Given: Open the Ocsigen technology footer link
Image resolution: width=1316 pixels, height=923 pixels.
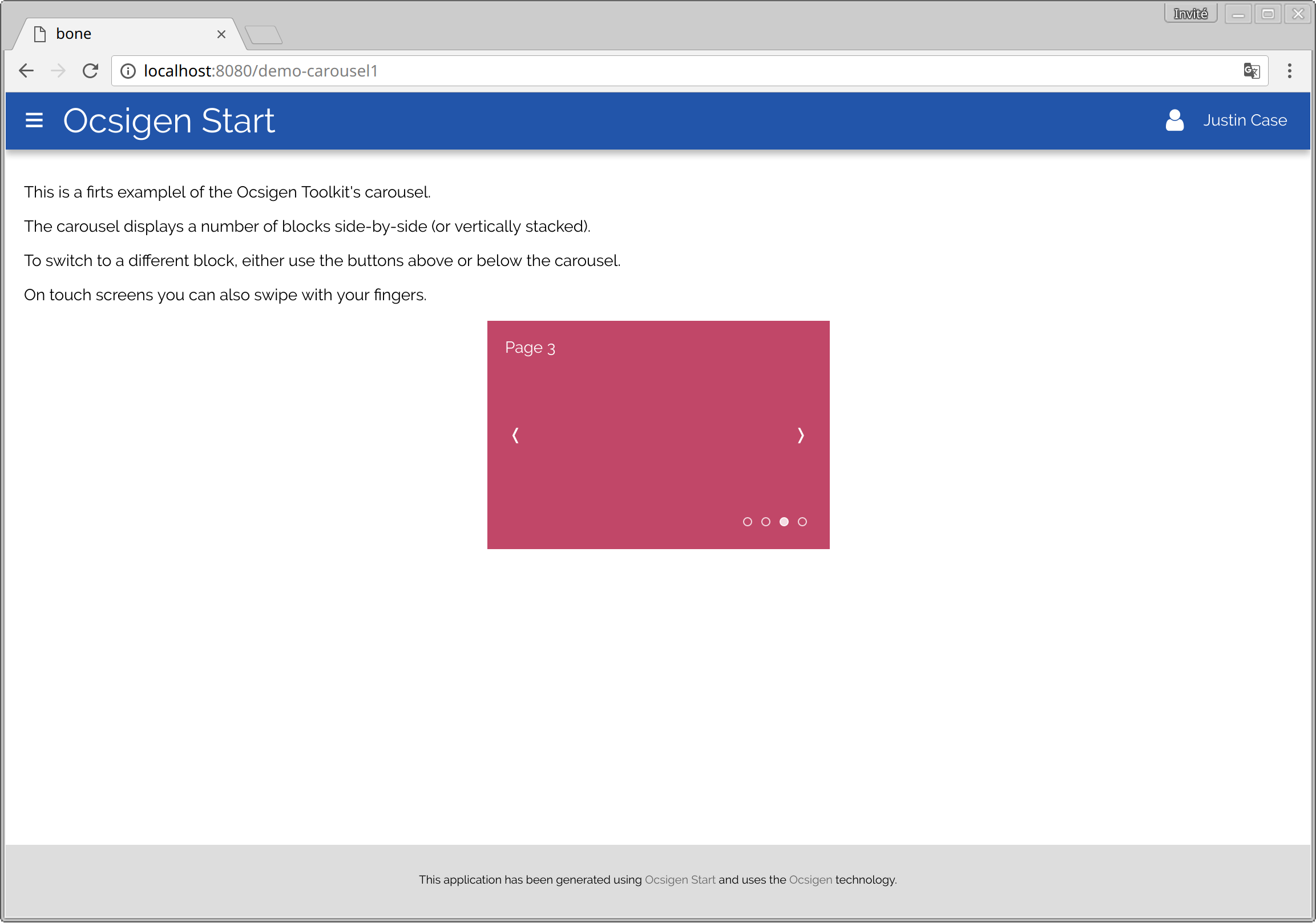Looking at the screenshot, I should click(x=810, y=880).
